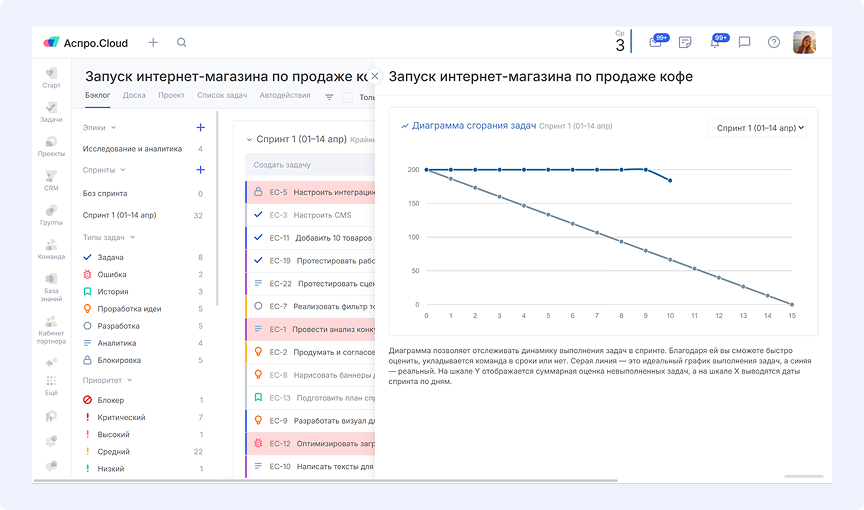Close the burndown chart side panel
The image size is (864, 510).
point(375,76)
